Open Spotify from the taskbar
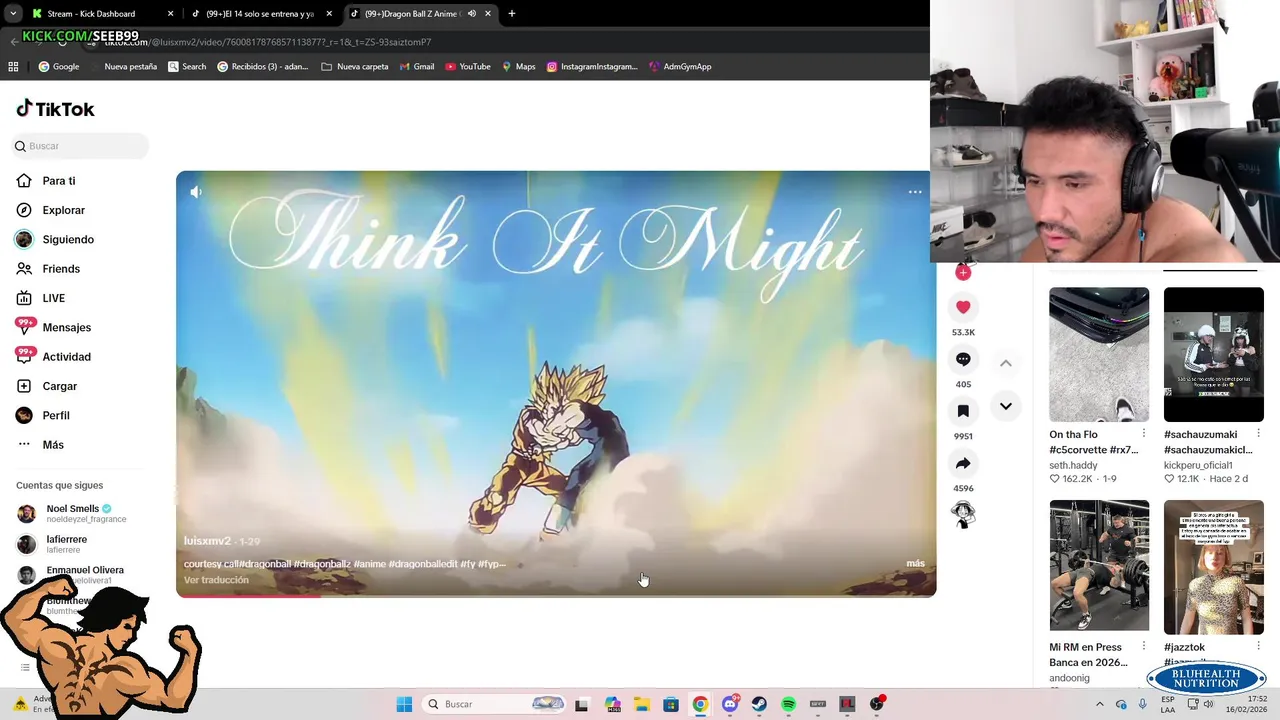Viewport: 1280px width, 720px height. [788, 704]
